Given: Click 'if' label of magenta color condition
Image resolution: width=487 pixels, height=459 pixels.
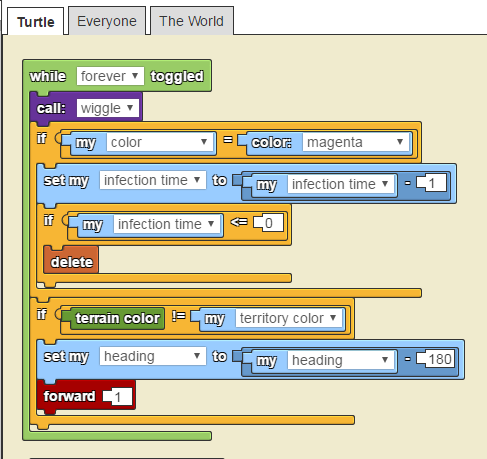Looking at the screenshot, I should click(x=42, y=138).
